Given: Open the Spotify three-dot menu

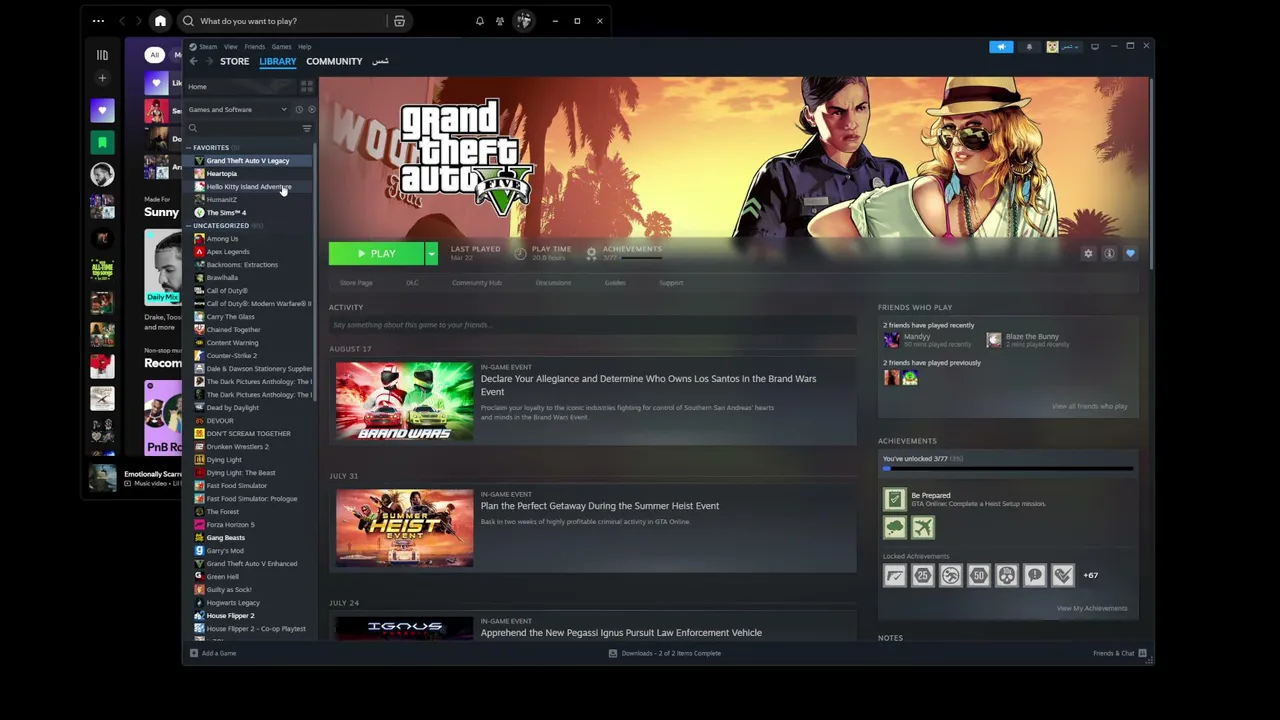Looking at the screenshot, I should [x=98, y=21].
